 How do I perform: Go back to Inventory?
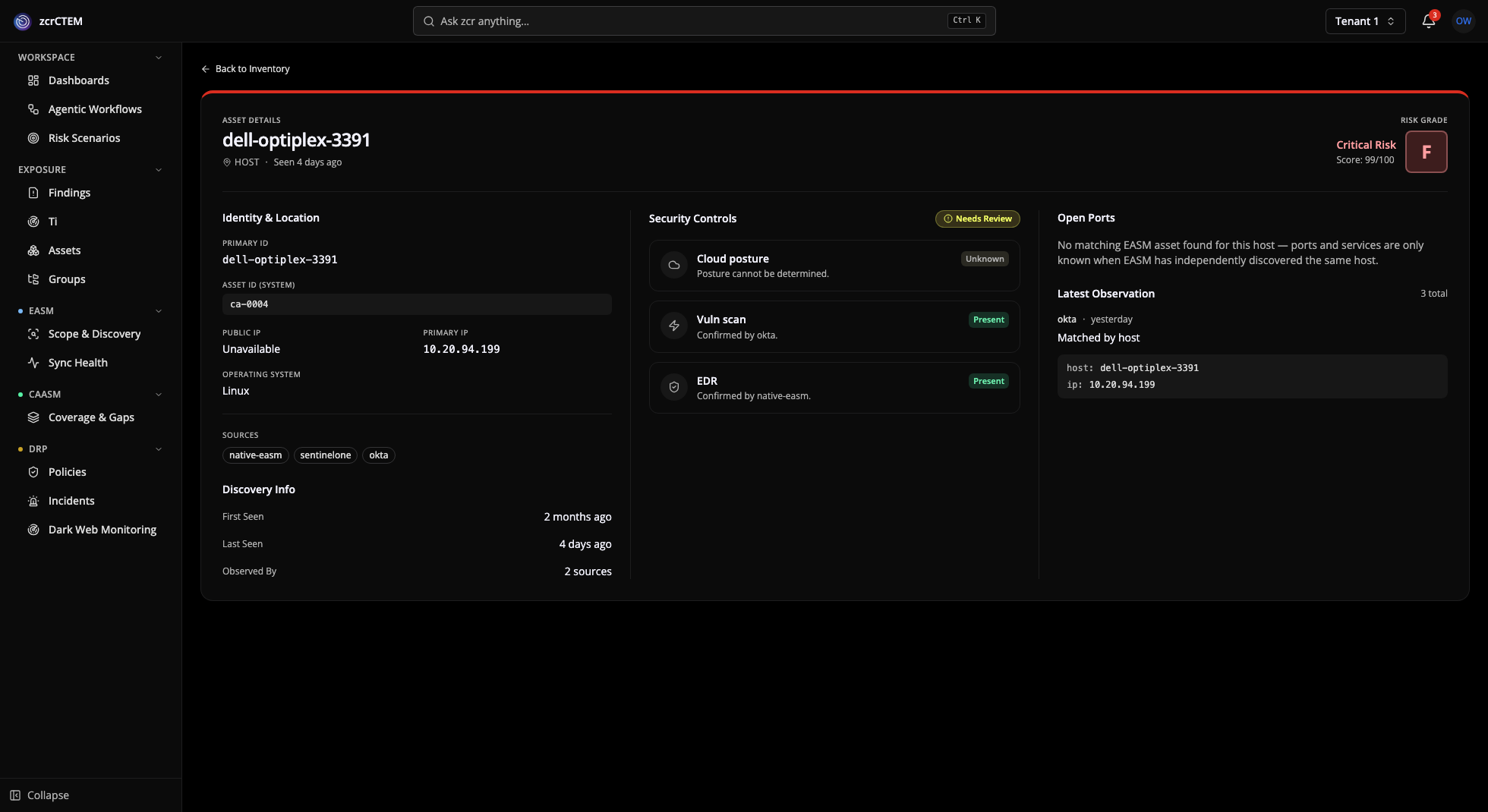tap(245, 69)
